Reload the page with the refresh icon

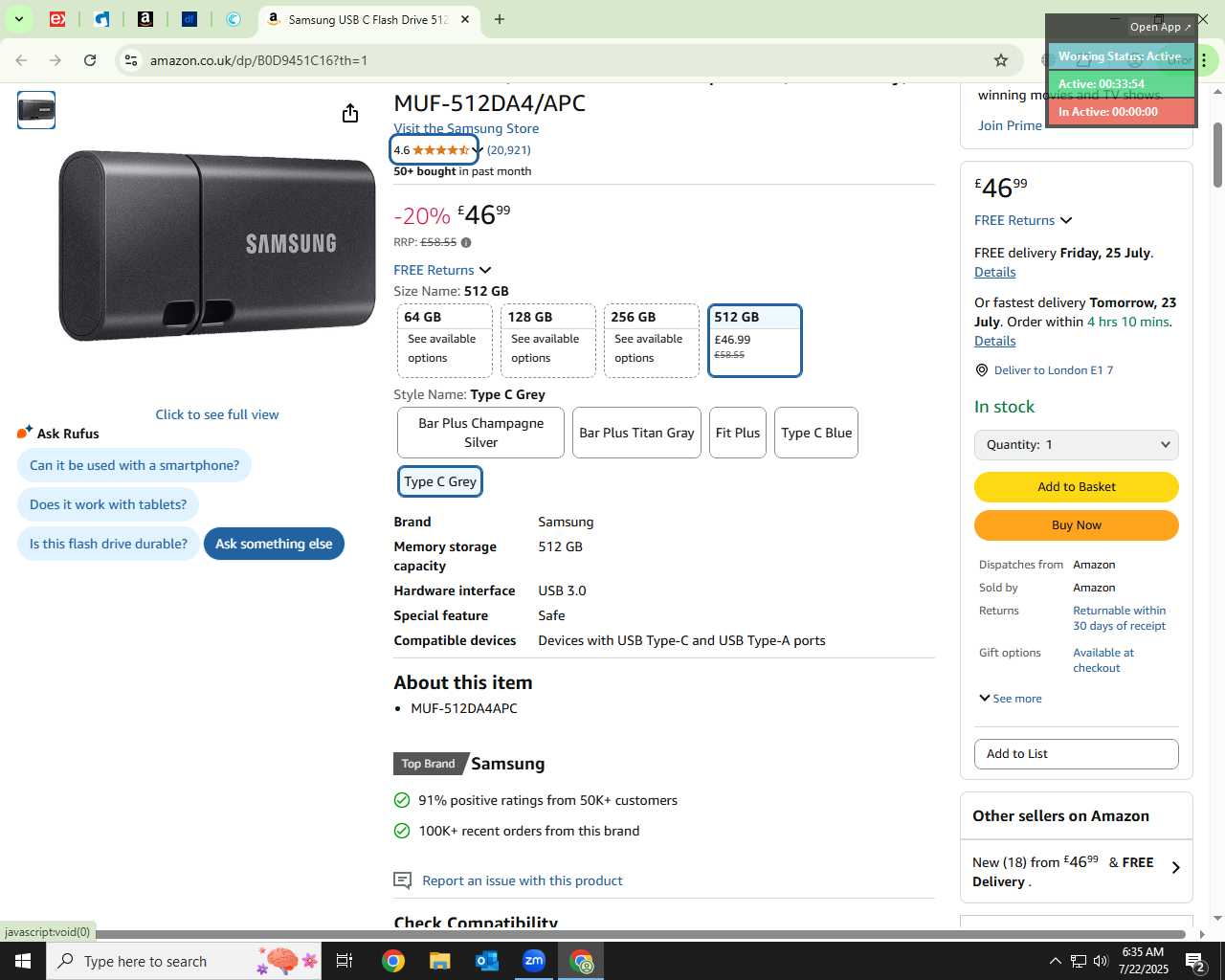[x=90, y=60]
